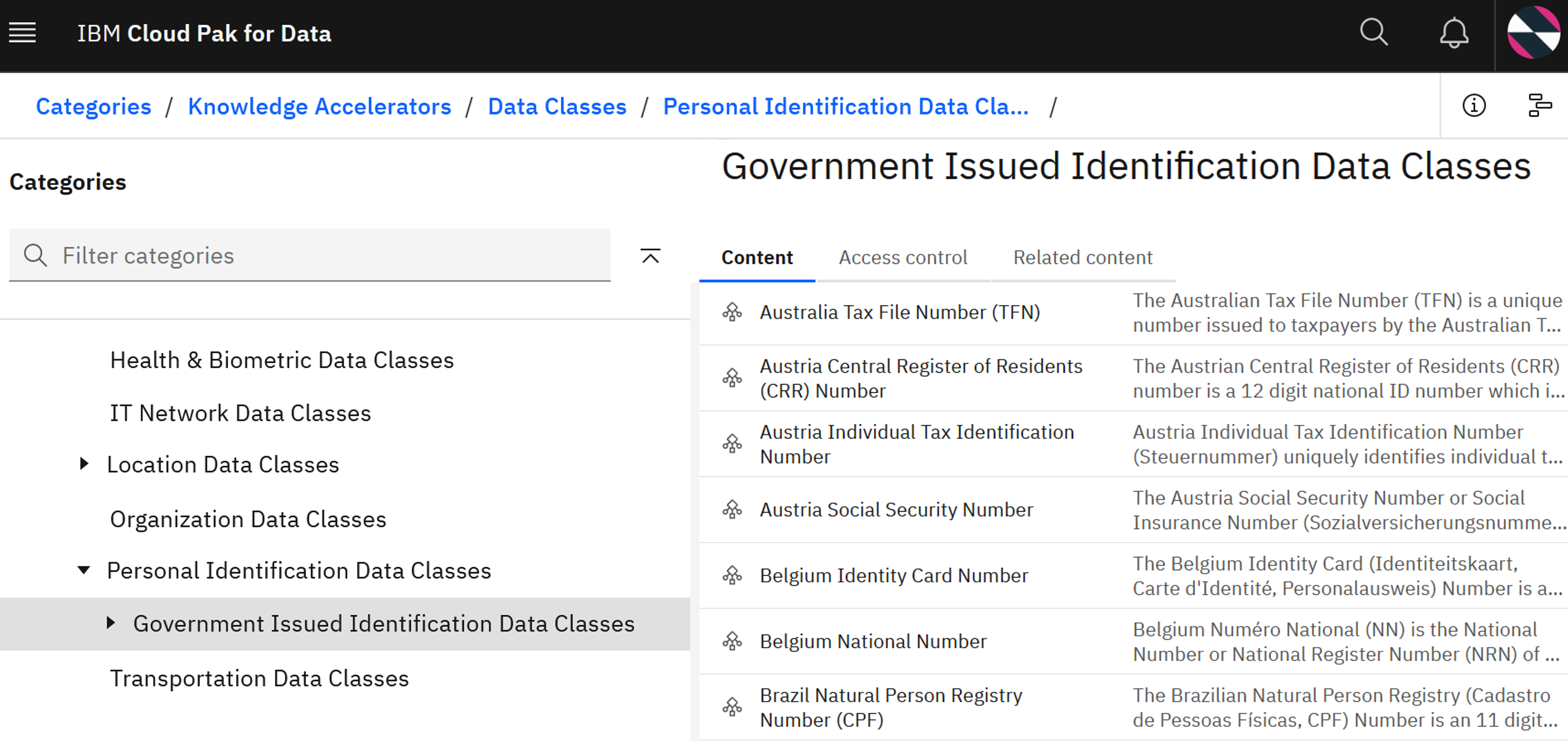Click the Belgium Identity Card description text
The width and height of the screenshot is (1568, 741).
point(1347,575)
